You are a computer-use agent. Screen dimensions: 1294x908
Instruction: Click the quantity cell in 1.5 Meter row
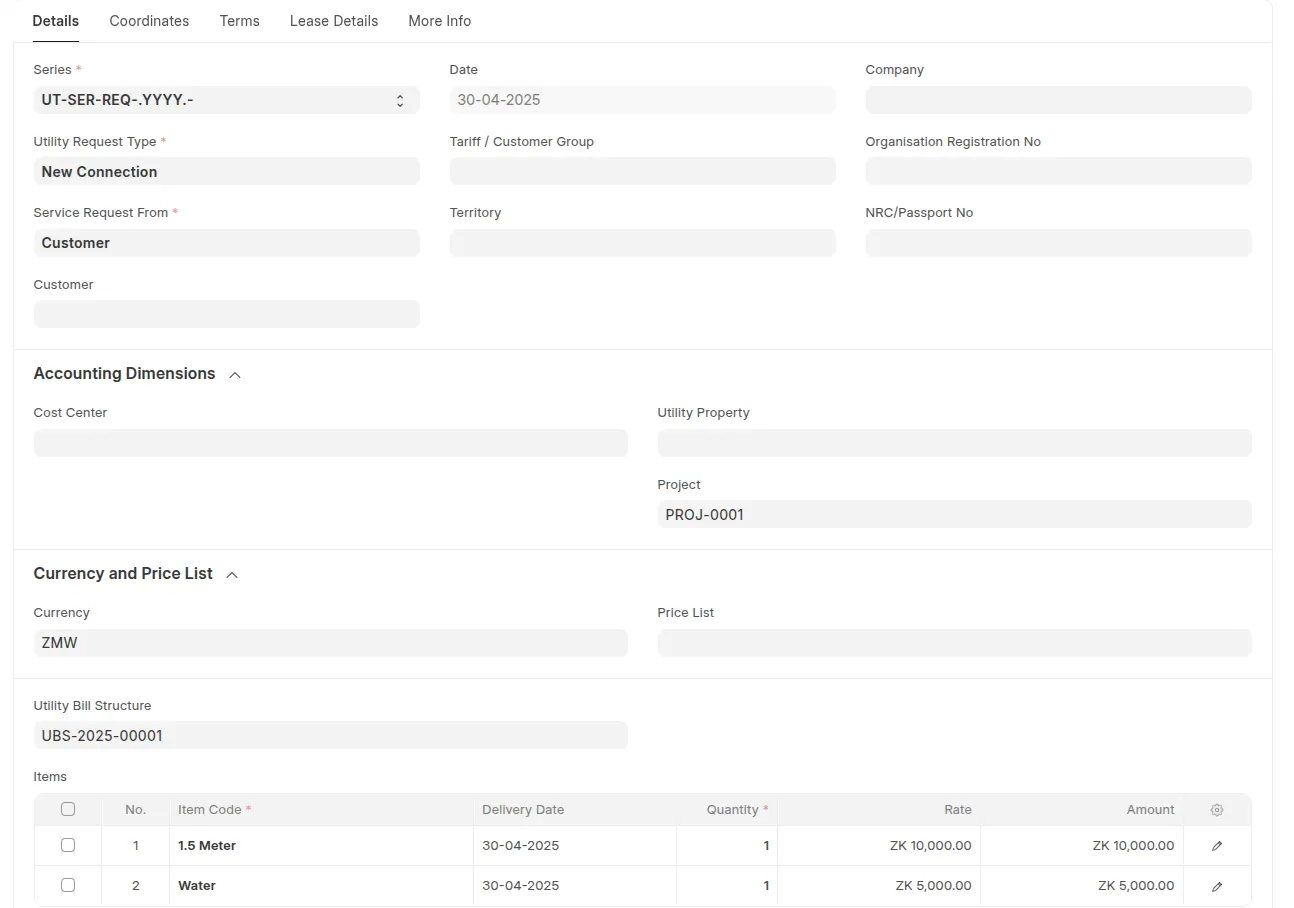727,846
